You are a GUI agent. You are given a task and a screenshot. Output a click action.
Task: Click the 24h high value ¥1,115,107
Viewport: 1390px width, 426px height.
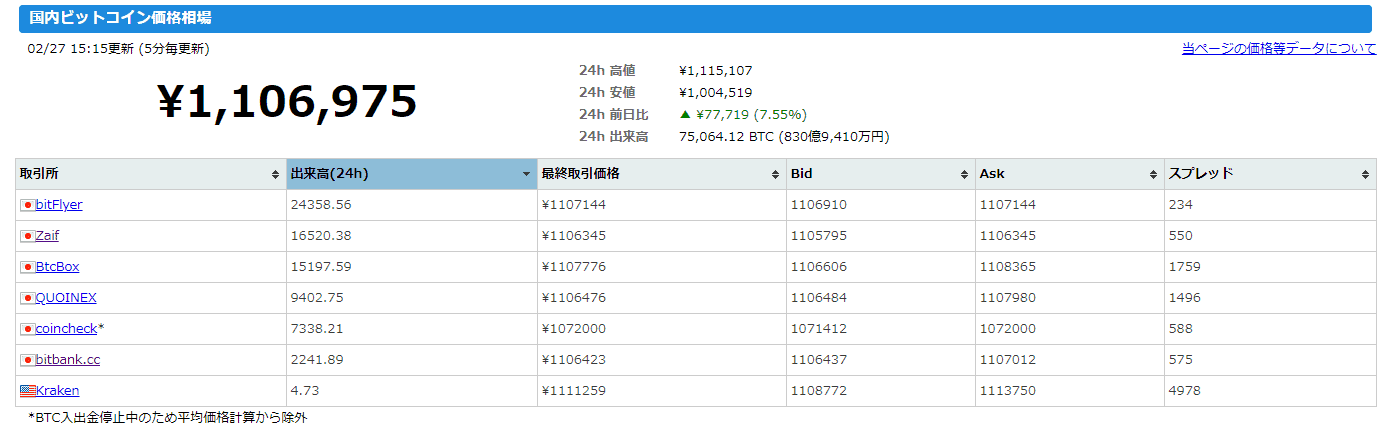click(716, 71)
